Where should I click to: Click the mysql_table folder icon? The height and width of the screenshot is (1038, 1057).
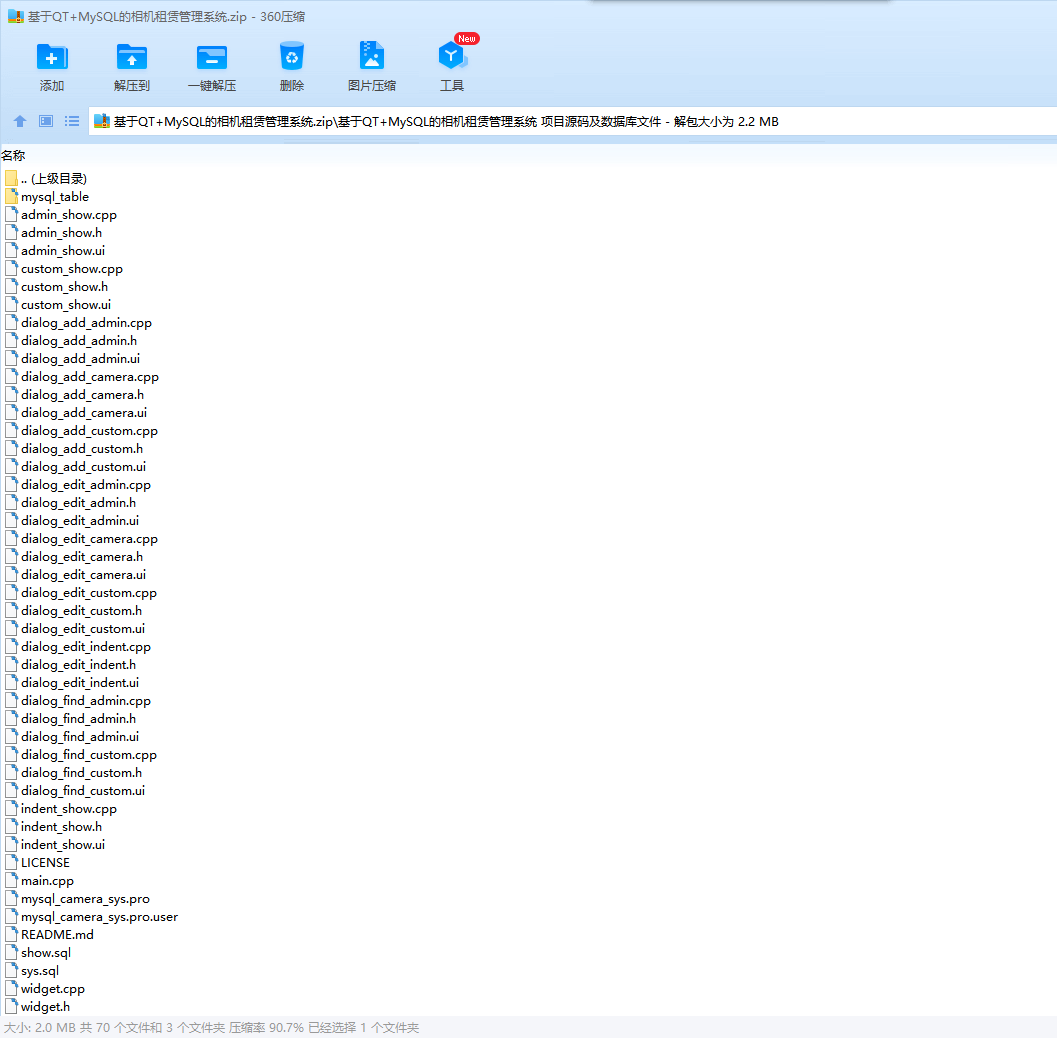[11, 197]
